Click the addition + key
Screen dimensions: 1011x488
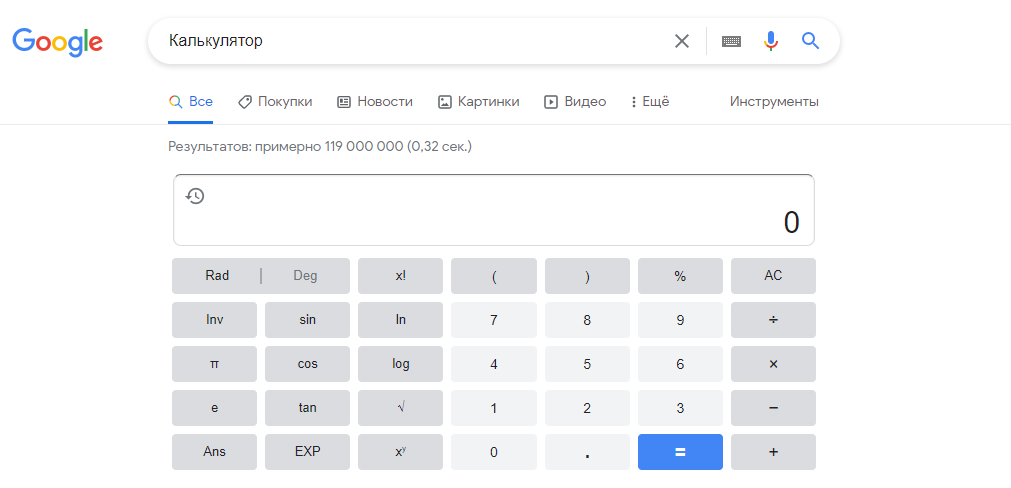tap(773, 452)
